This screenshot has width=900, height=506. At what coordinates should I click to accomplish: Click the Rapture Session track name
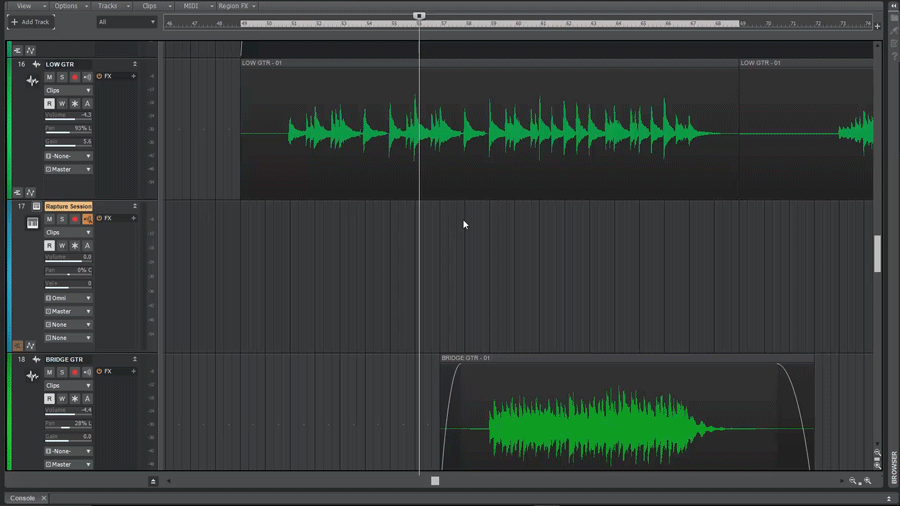tap(68, 206)
